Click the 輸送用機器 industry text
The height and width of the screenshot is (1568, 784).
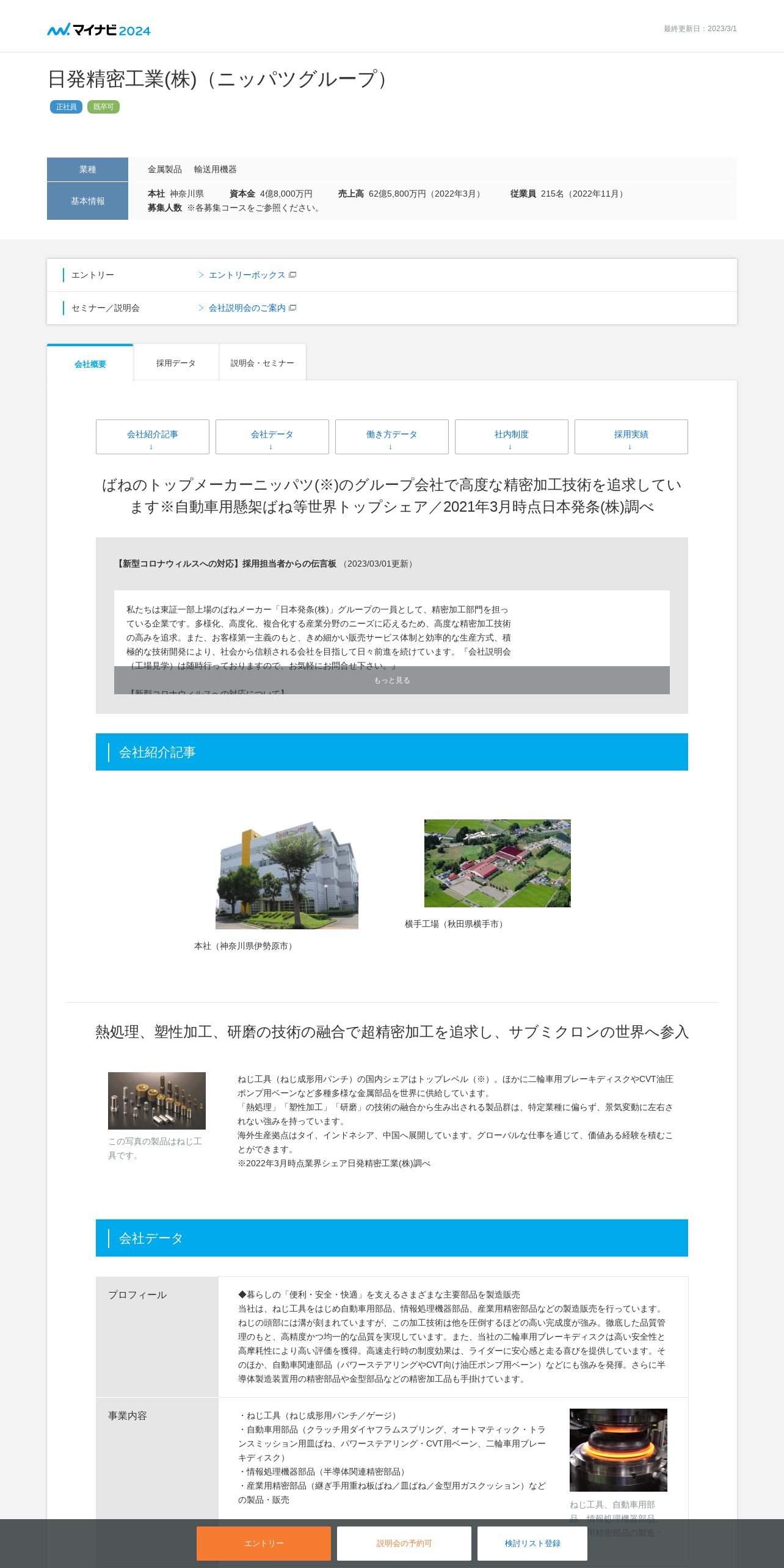click(216, 169)
